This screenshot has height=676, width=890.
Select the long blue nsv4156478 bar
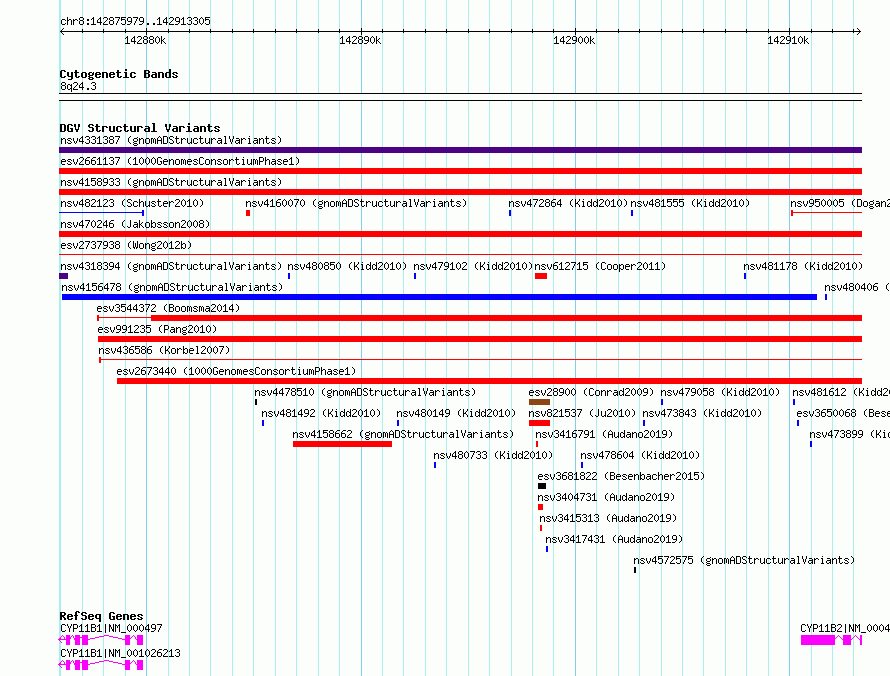(x=439, y=297)
